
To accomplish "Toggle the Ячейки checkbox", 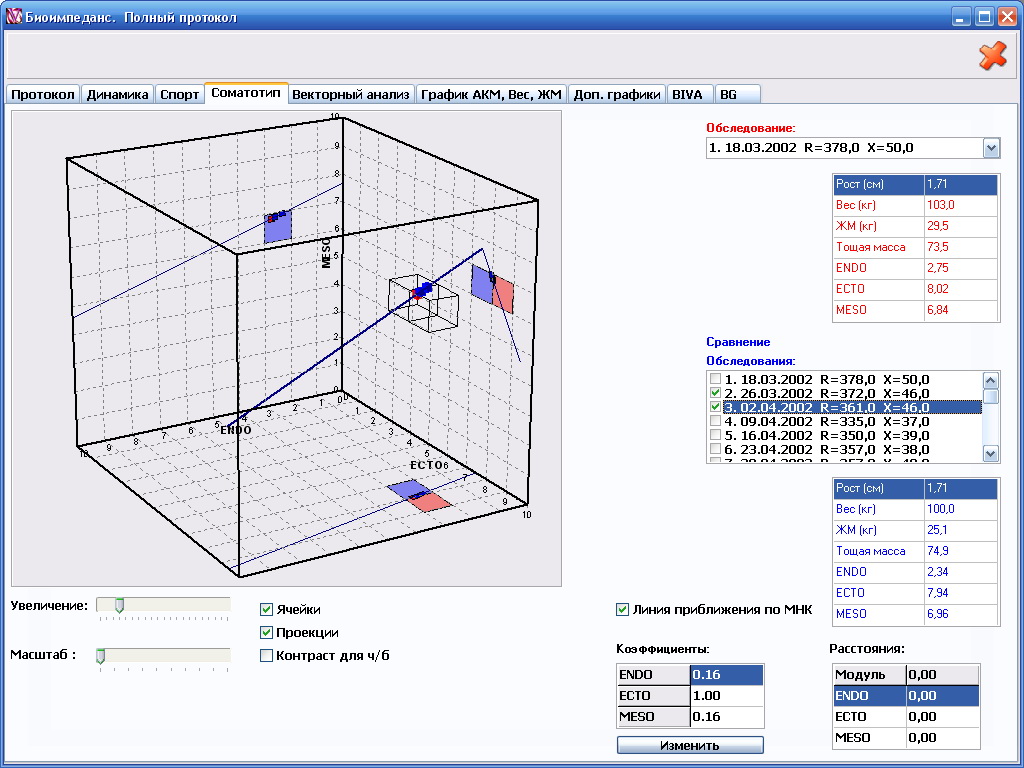I will [266, 609].
